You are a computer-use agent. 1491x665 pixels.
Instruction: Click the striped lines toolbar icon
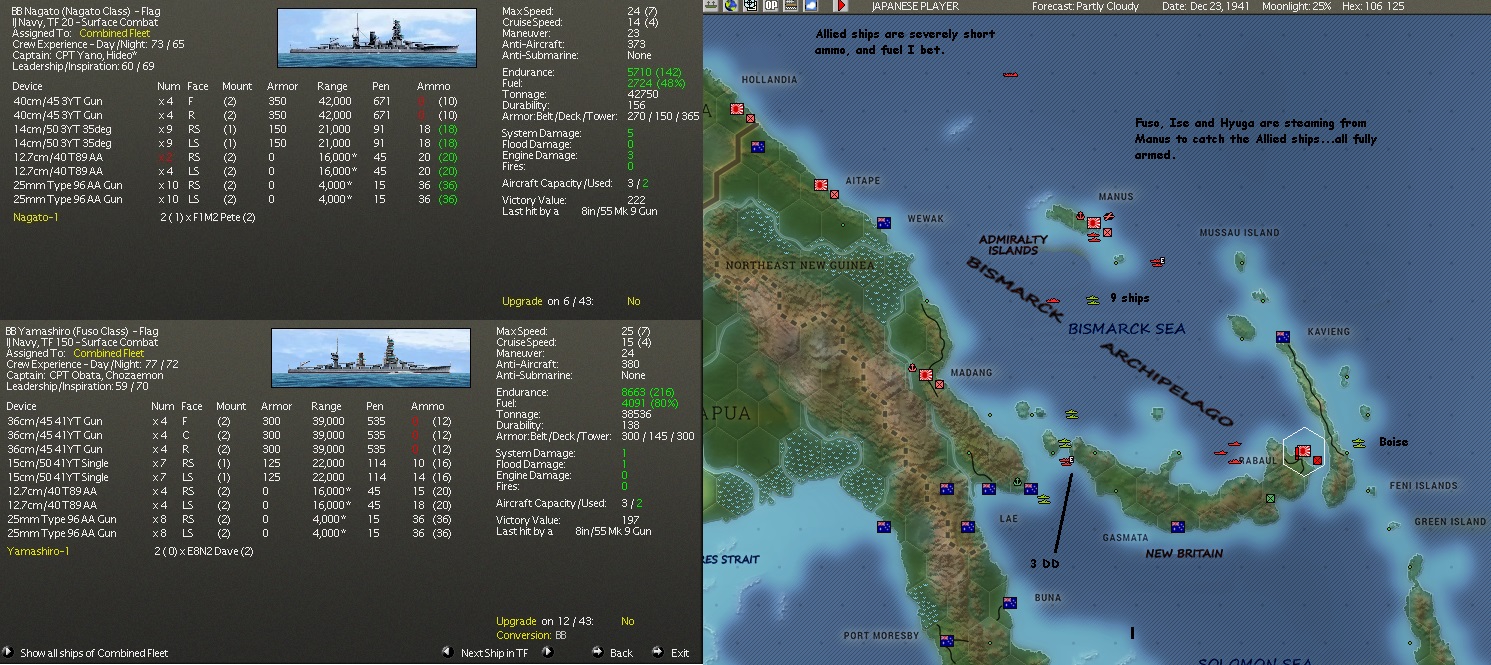(791, 6)
